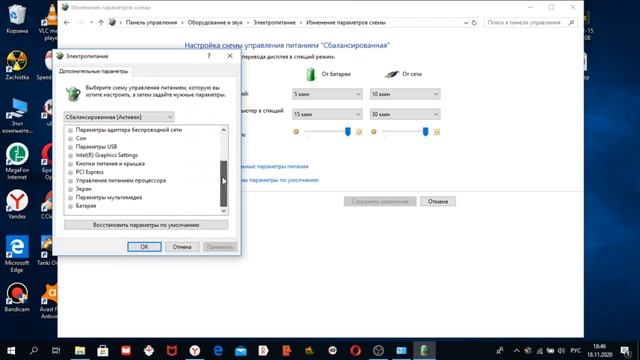Click the tree scrollbar up arrow
This screenshot has width=640, height=360.
[x=223, y=130]
